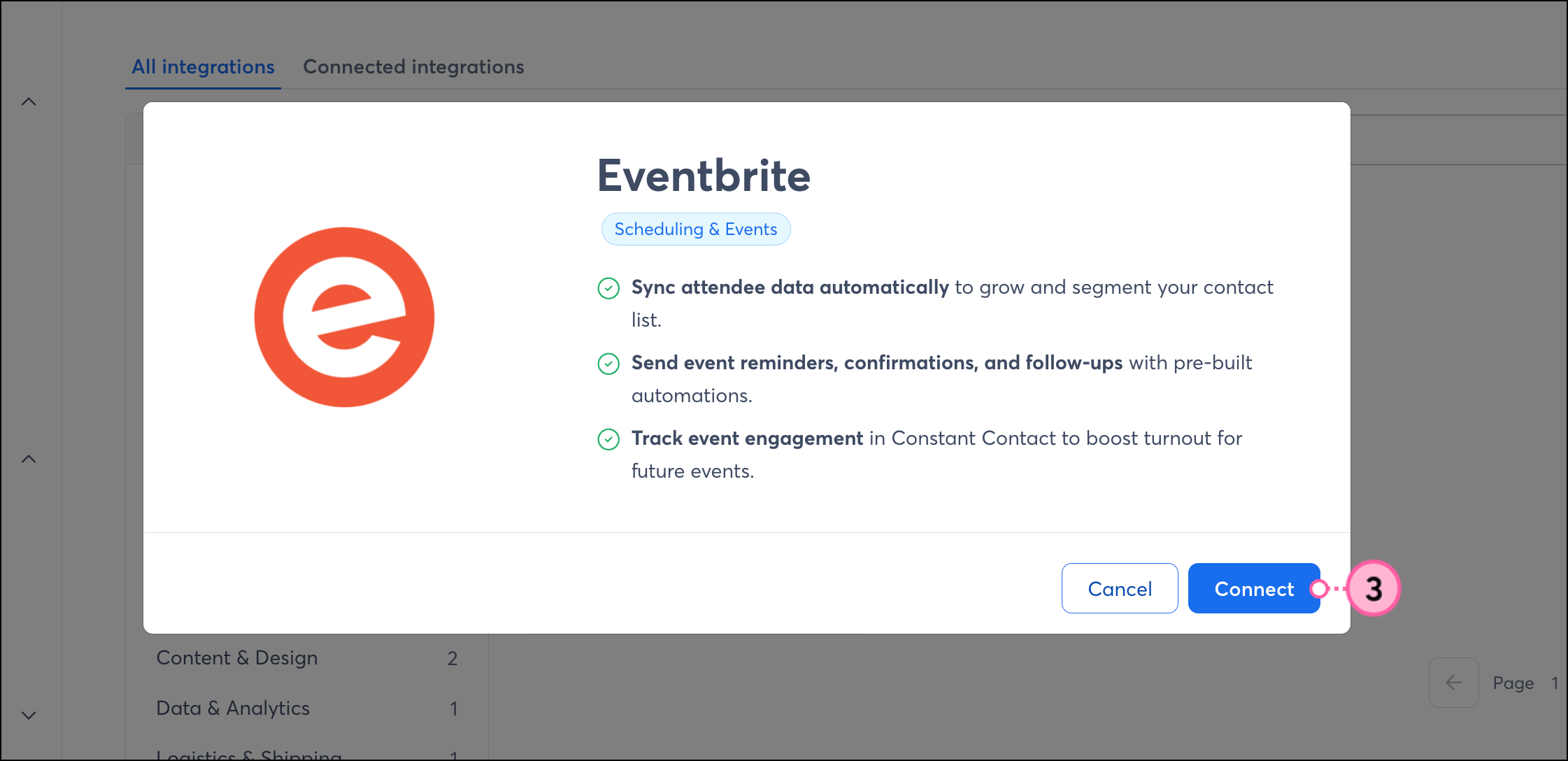1568x761 pixels.
Task: Switch to the All integrations tab
Action: [203, 67]
